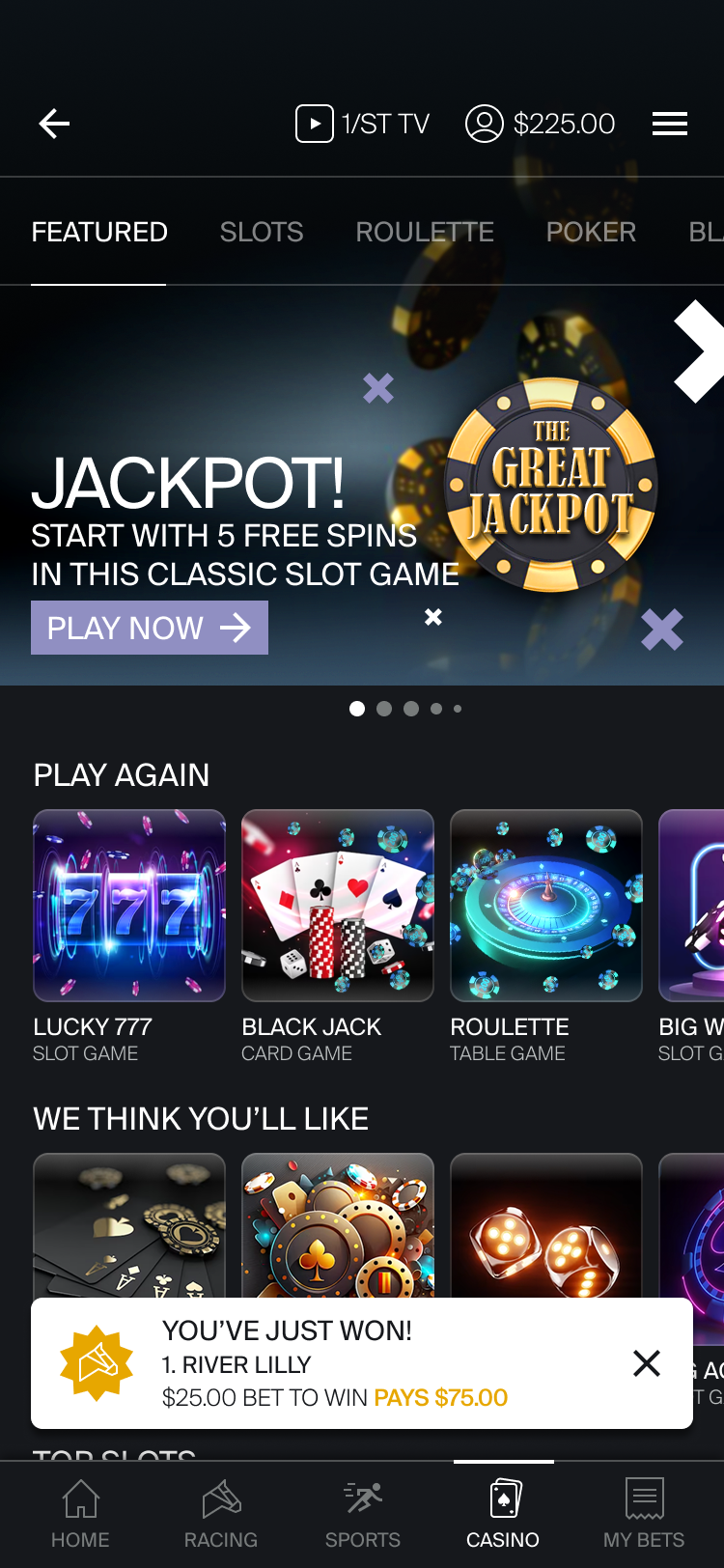
Task: Select the Poker category tab
Action: 591,232
